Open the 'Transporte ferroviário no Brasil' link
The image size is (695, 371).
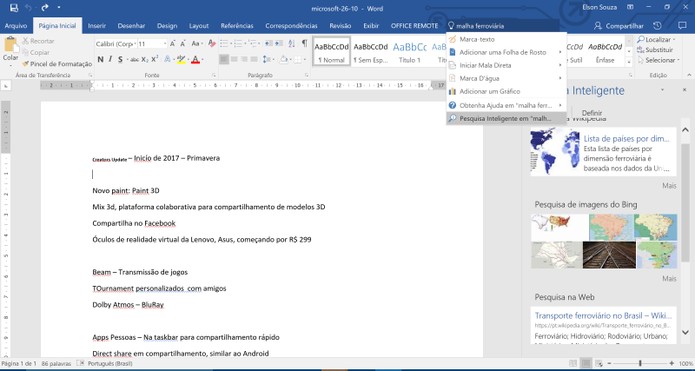tap(603, 316)
